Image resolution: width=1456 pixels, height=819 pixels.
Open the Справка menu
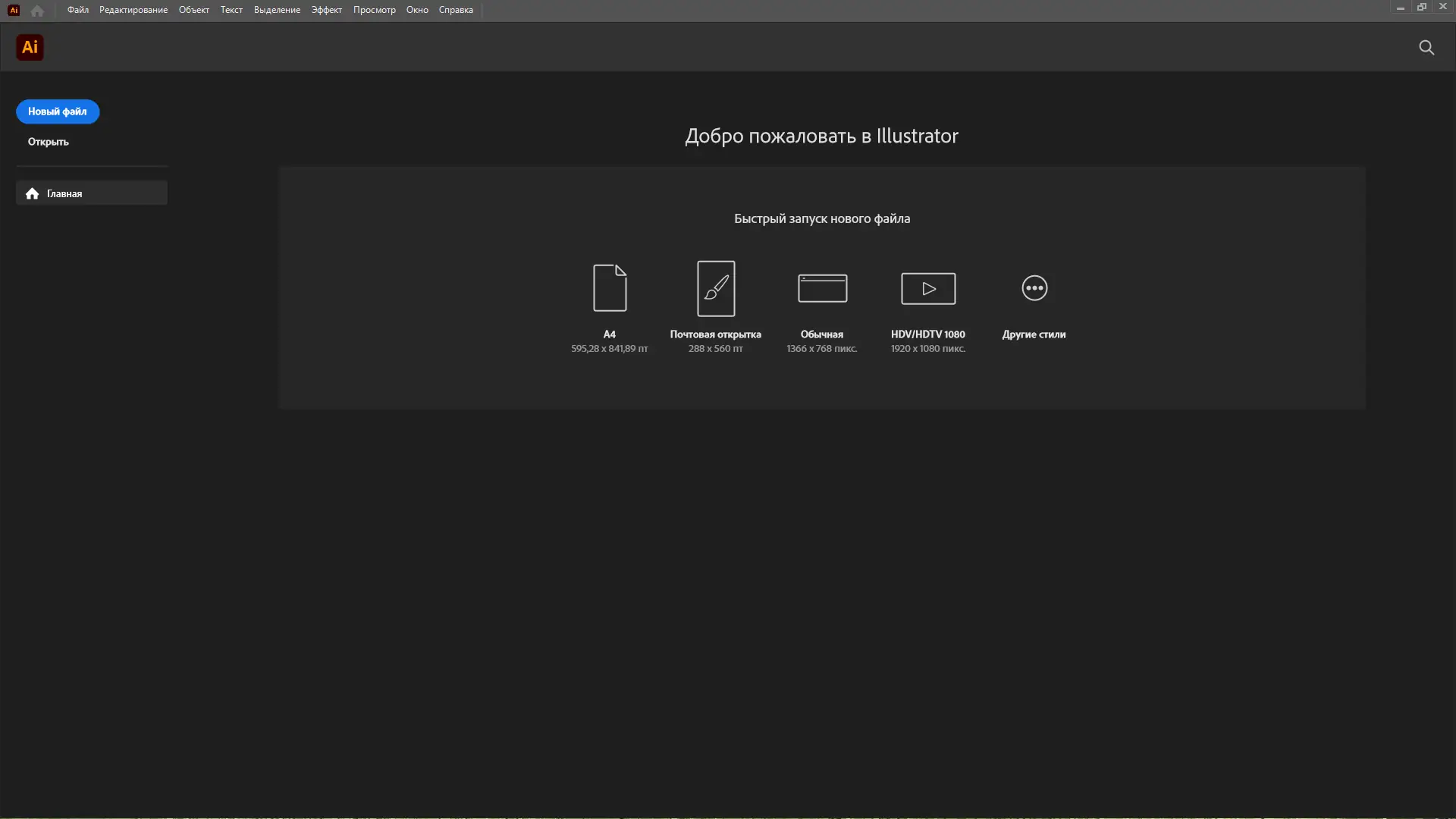(x=455, y=10)
